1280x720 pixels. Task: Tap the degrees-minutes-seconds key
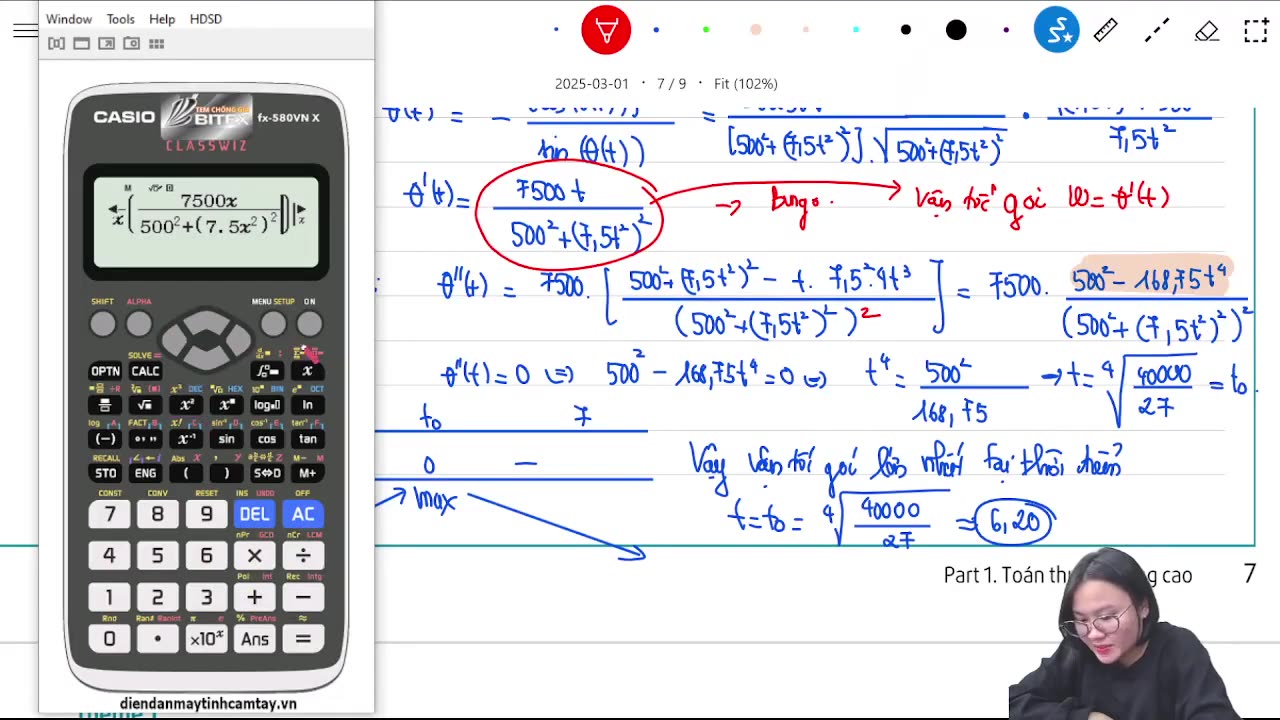click(x=145, y=439)
